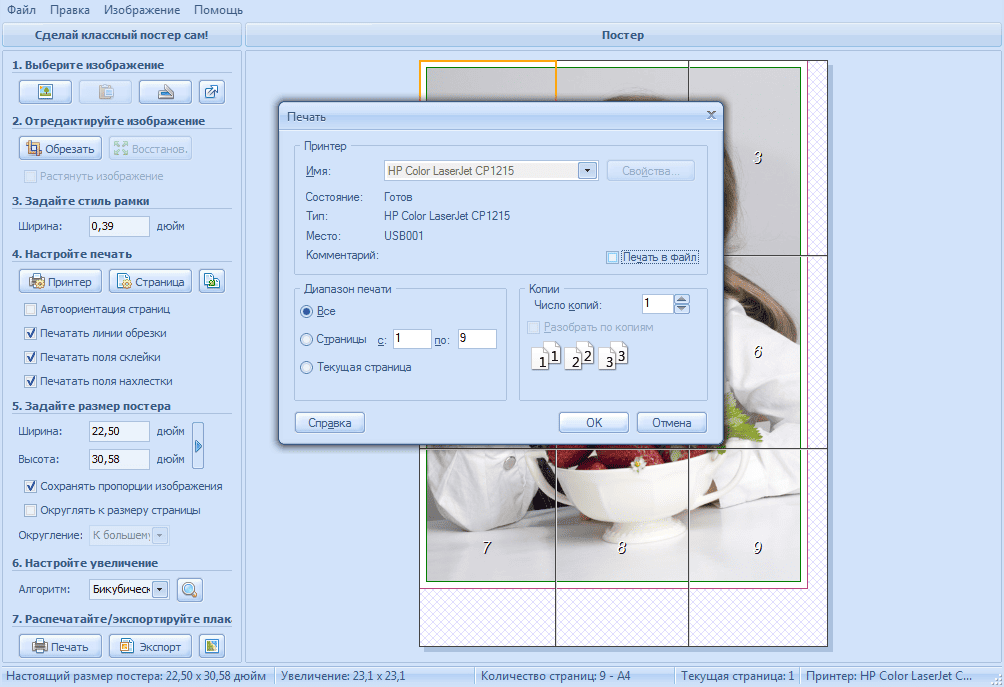Enable Округлять к размеру страницы
This screenshot has width=1004, height=687.
pos(30,510)
